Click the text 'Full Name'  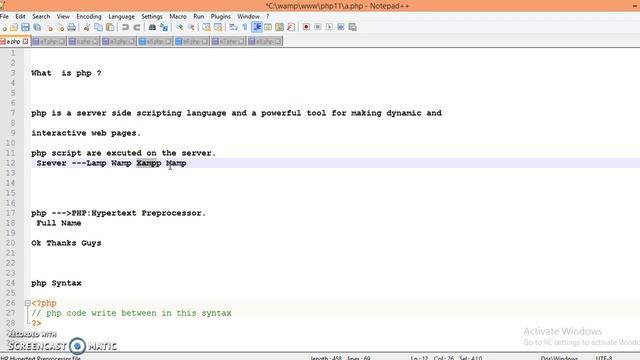click(59, 223)
